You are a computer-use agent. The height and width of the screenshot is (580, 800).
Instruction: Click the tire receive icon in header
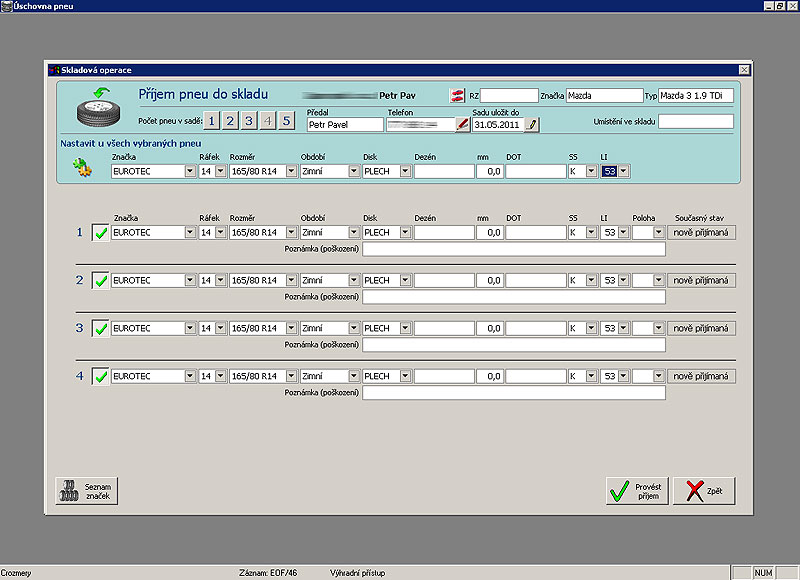click(99, 107)
